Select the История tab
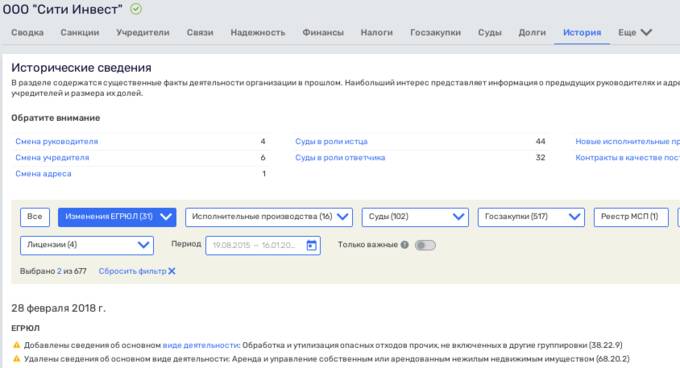 [582, 33]
